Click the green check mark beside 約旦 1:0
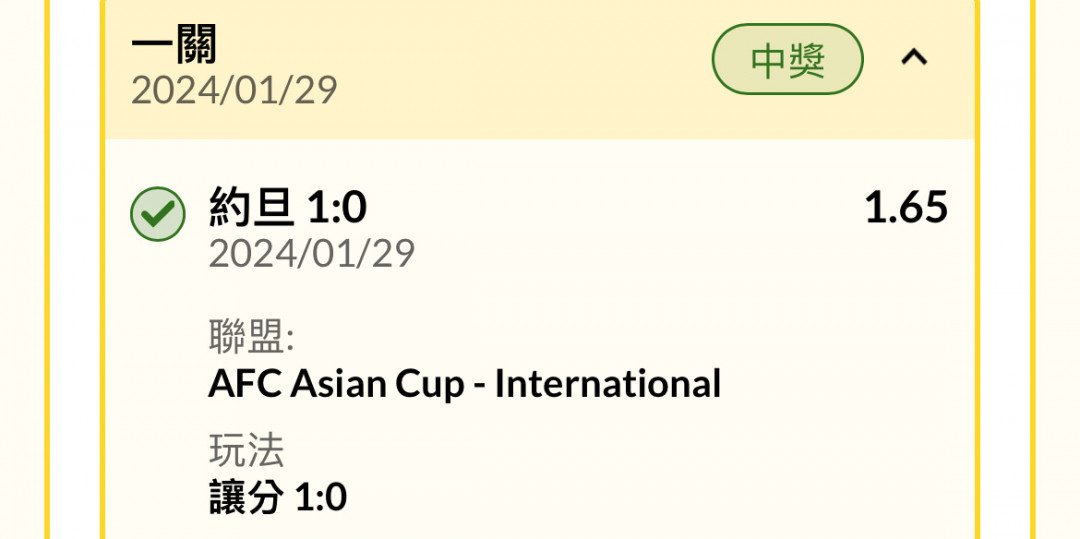The height and width of the screenshot is (539, 1080). click(x=158, y=214)
